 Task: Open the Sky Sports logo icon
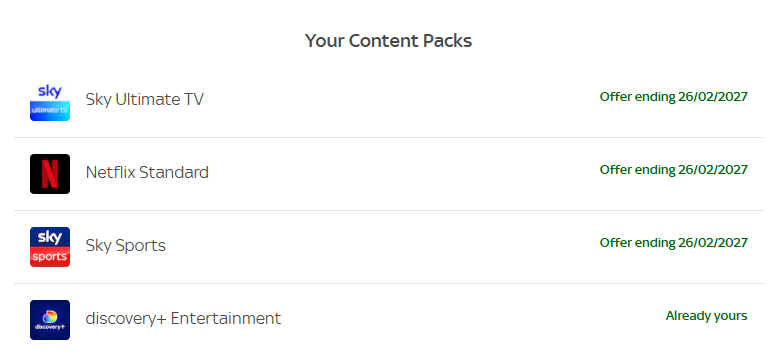[50, 247]
